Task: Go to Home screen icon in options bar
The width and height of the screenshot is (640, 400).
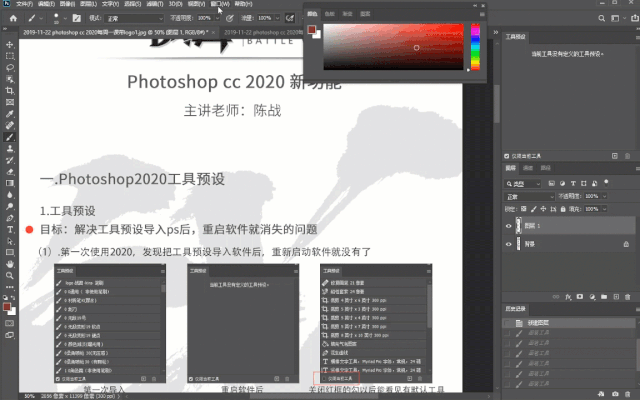Action: point(13,18)
